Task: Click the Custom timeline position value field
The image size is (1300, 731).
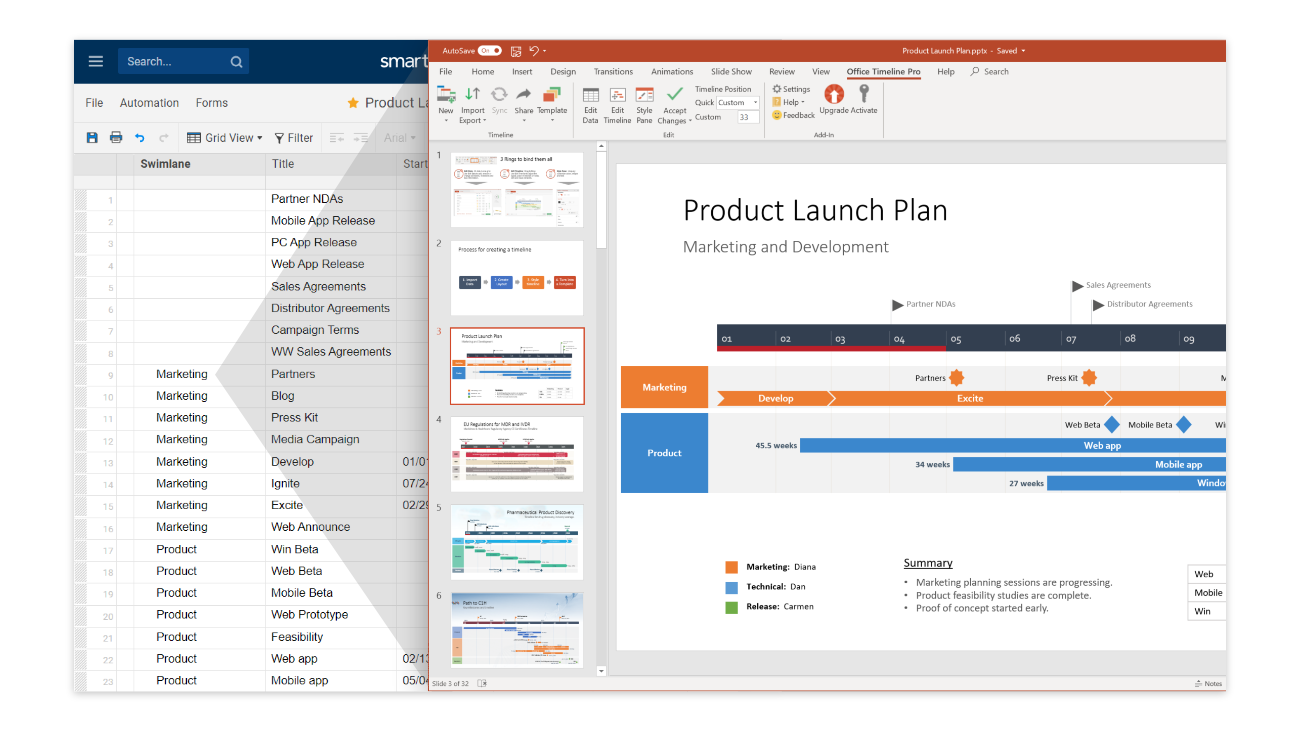Action: point(747,117)
